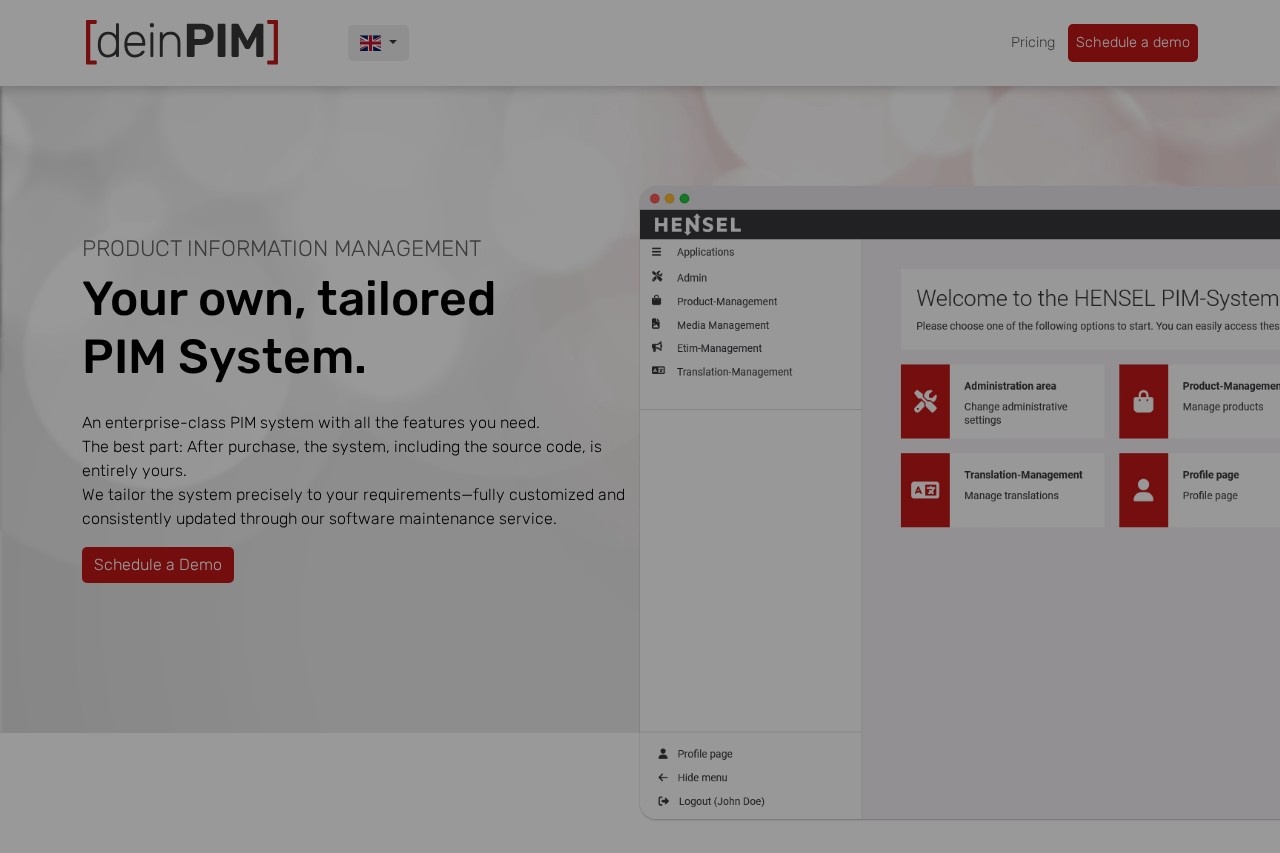Select Media Management menu entry
The width and height of the screenshot is (1280, 853).
click(722, 325)
